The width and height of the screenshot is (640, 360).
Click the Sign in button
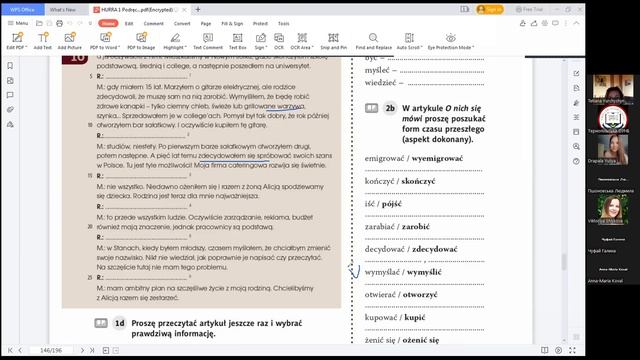490,9
